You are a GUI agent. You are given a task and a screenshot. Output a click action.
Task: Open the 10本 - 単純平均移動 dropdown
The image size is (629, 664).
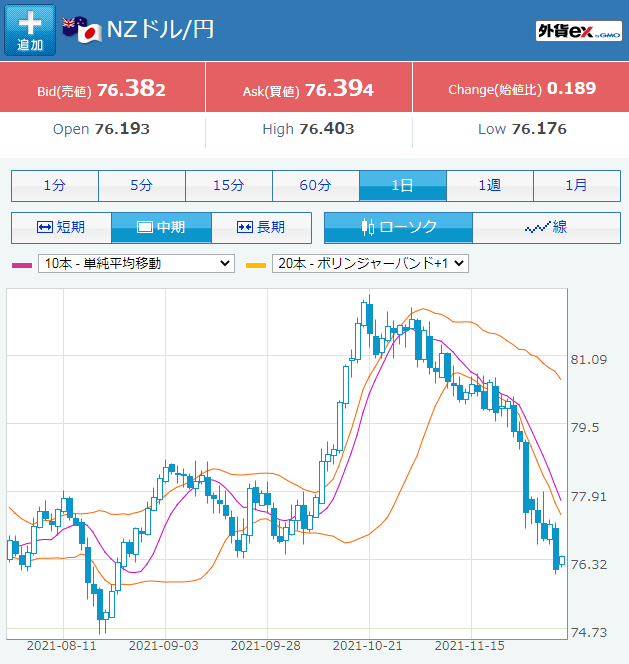136,263
